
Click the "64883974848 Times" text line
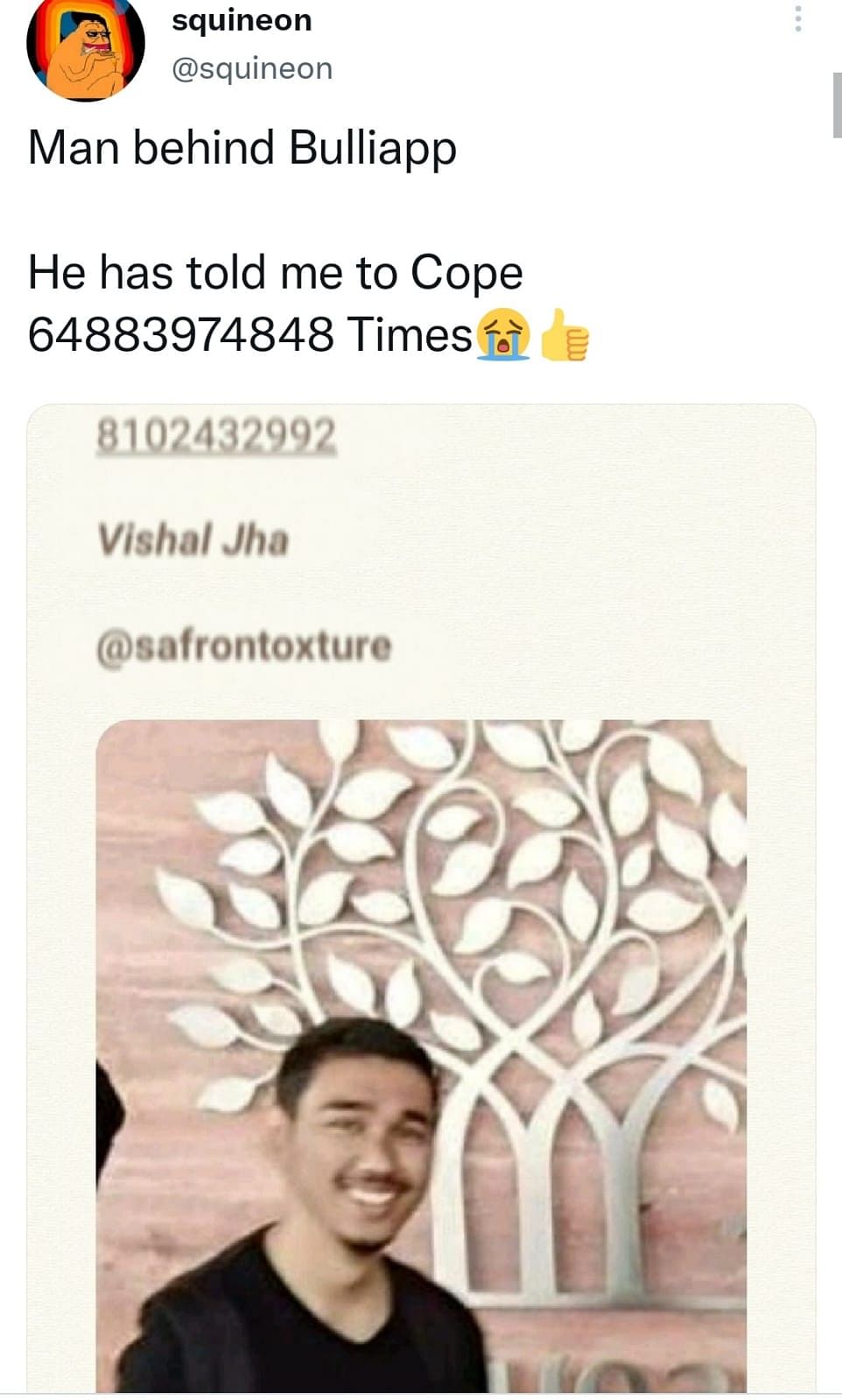250,334
